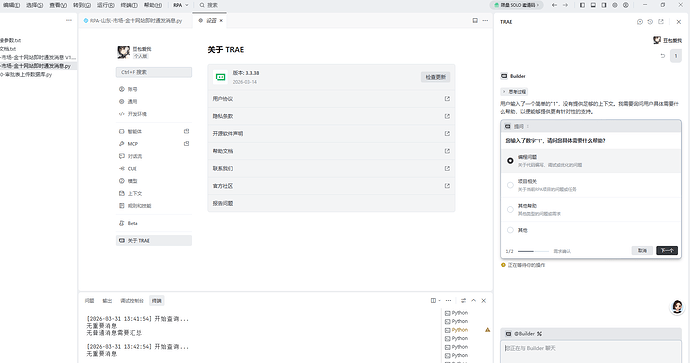Click the popup icon beside MCP
This screenshot has width=690, height=363.
187,143
